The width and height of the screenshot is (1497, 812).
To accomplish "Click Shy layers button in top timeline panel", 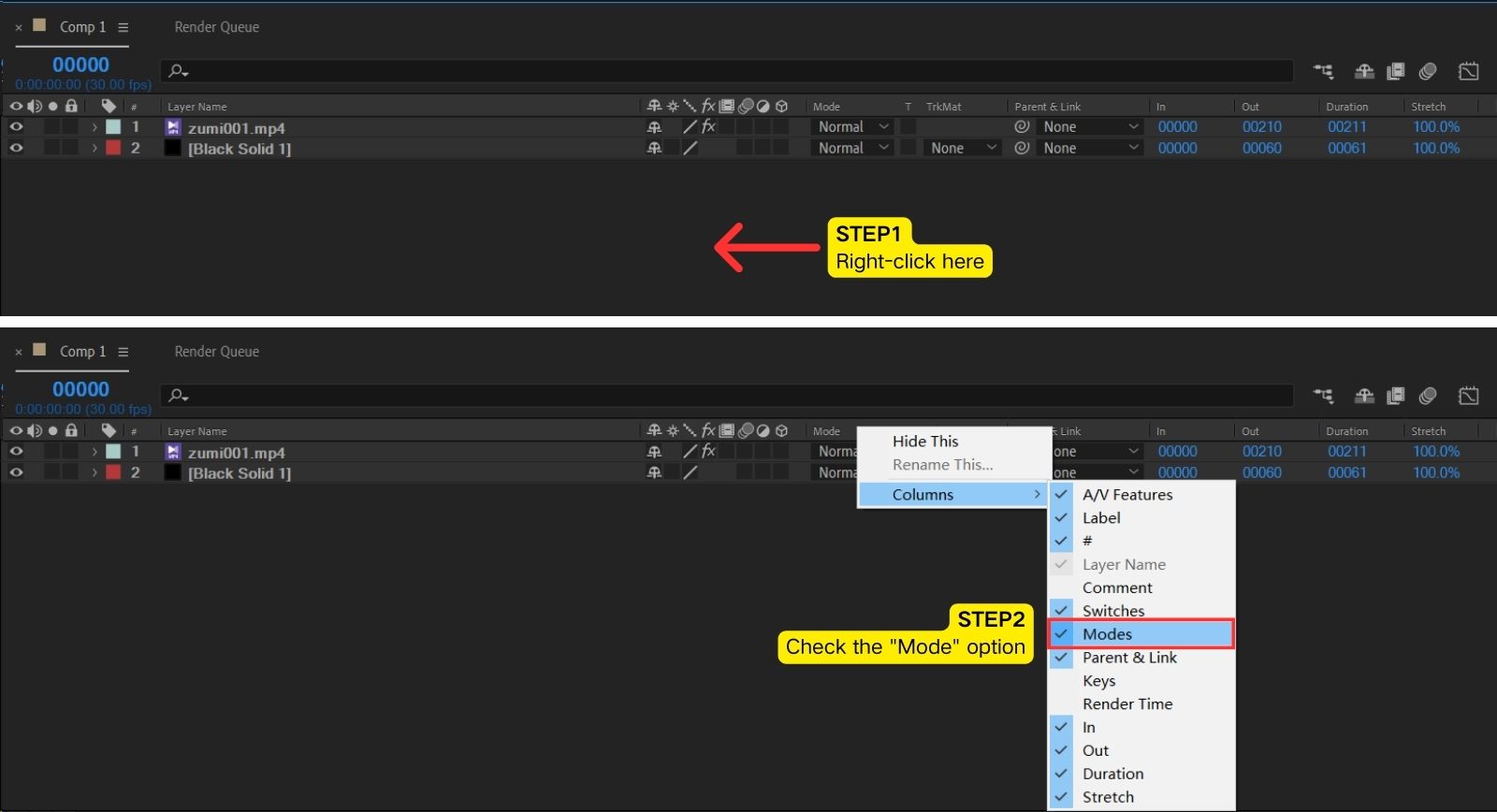I will [x=1364, y=71].
